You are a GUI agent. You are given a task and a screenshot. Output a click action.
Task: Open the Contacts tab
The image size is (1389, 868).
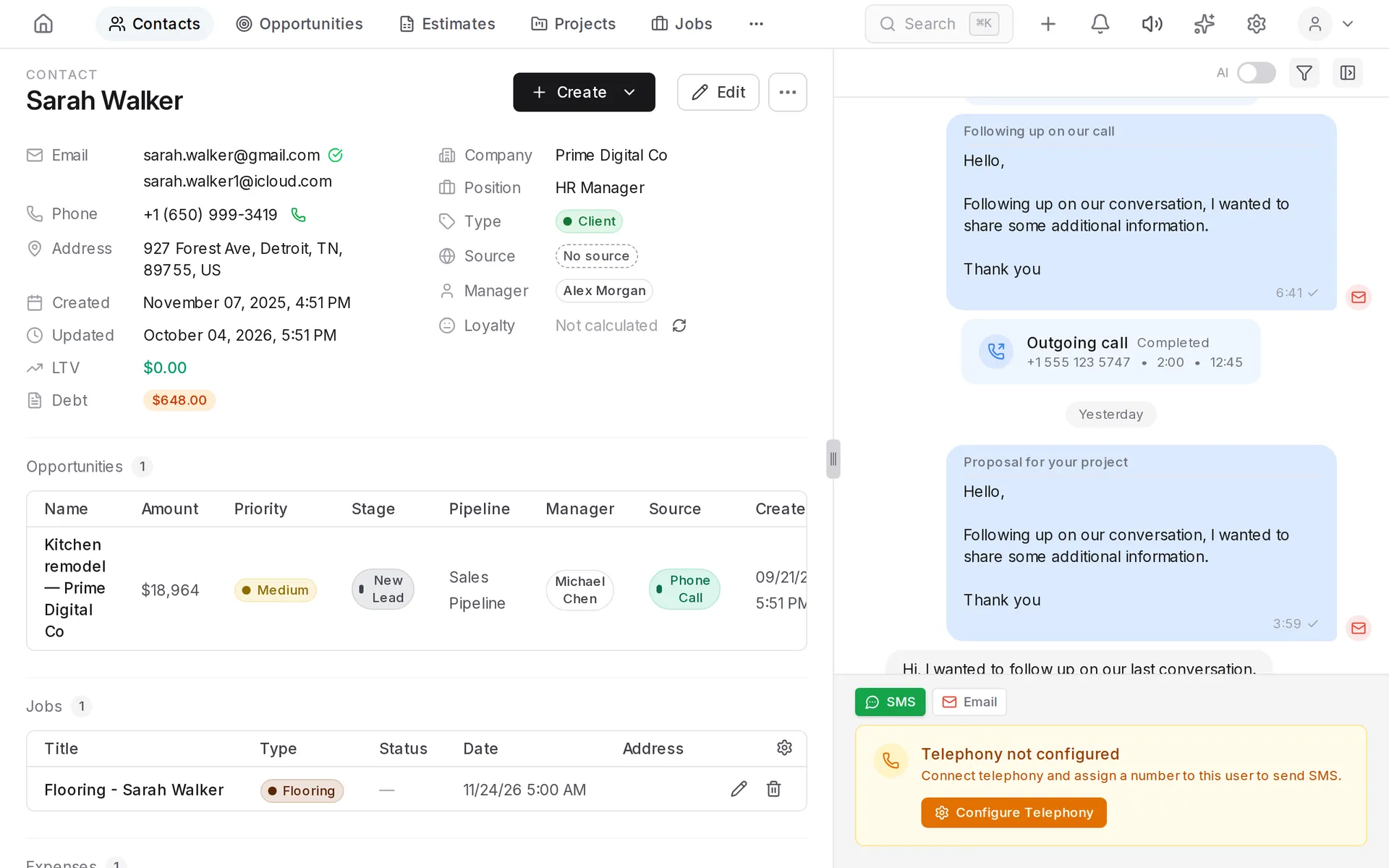(154, 24)
